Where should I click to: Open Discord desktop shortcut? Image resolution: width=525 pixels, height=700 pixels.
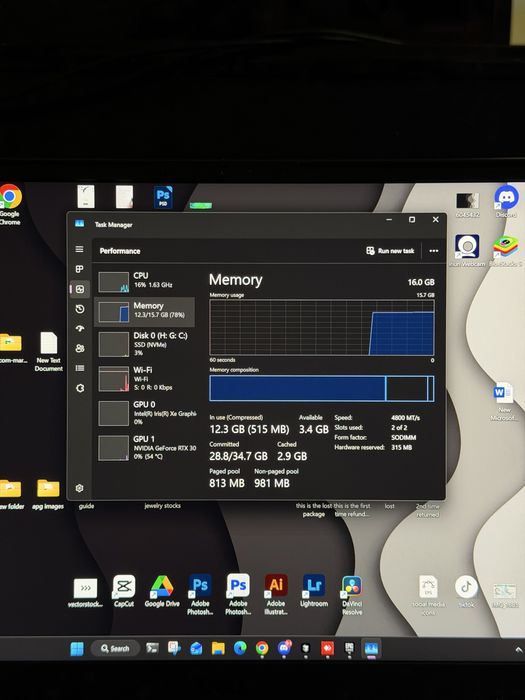(x=507, y=201)
